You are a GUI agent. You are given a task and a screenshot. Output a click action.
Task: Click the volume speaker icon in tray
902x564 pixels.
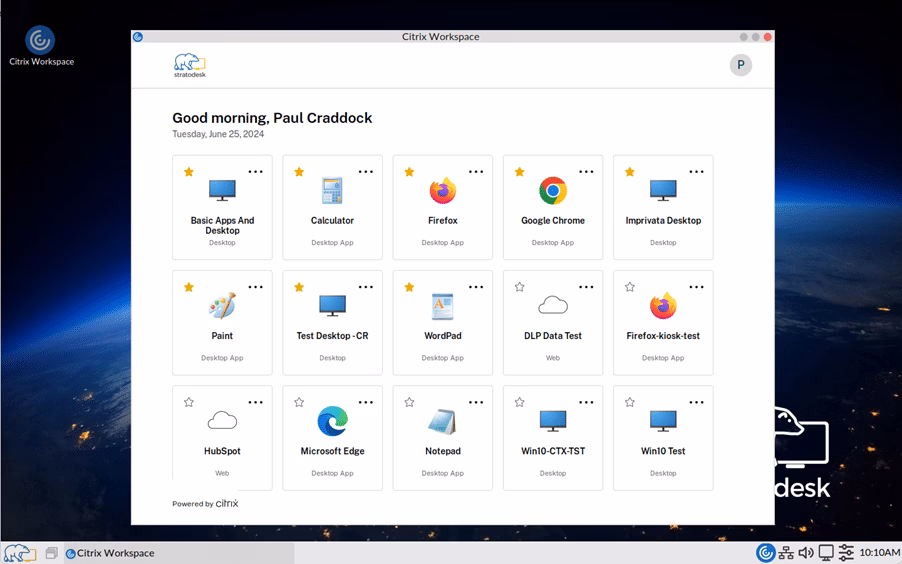pyautogui.click(x=806, y=553)
